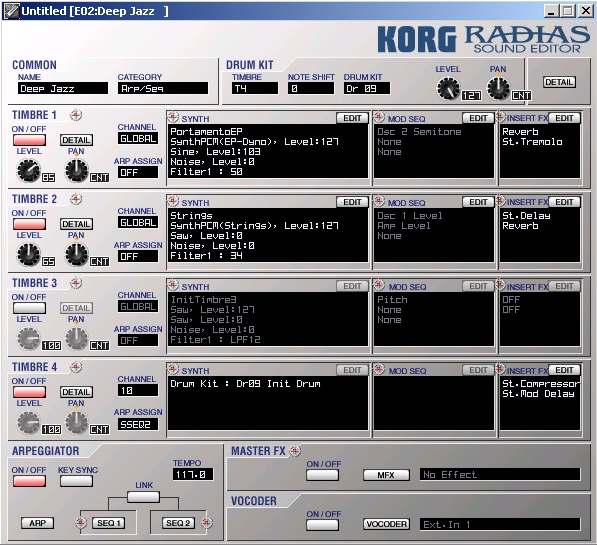Viewport: 597px width, 545px height.
Task: Click the Timbre 1 SYNTH section icon
Action: [x=173, y=117]
